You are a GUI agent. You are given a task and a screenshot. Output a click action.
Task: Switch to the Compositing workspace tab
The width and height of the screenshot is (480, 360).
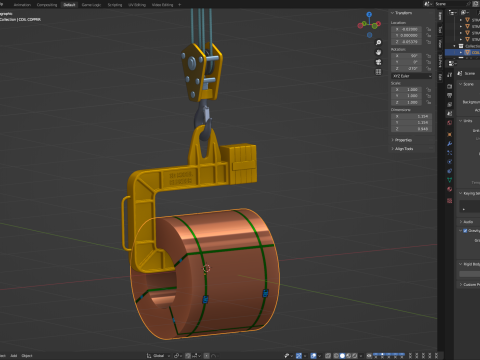coord(47,5)
